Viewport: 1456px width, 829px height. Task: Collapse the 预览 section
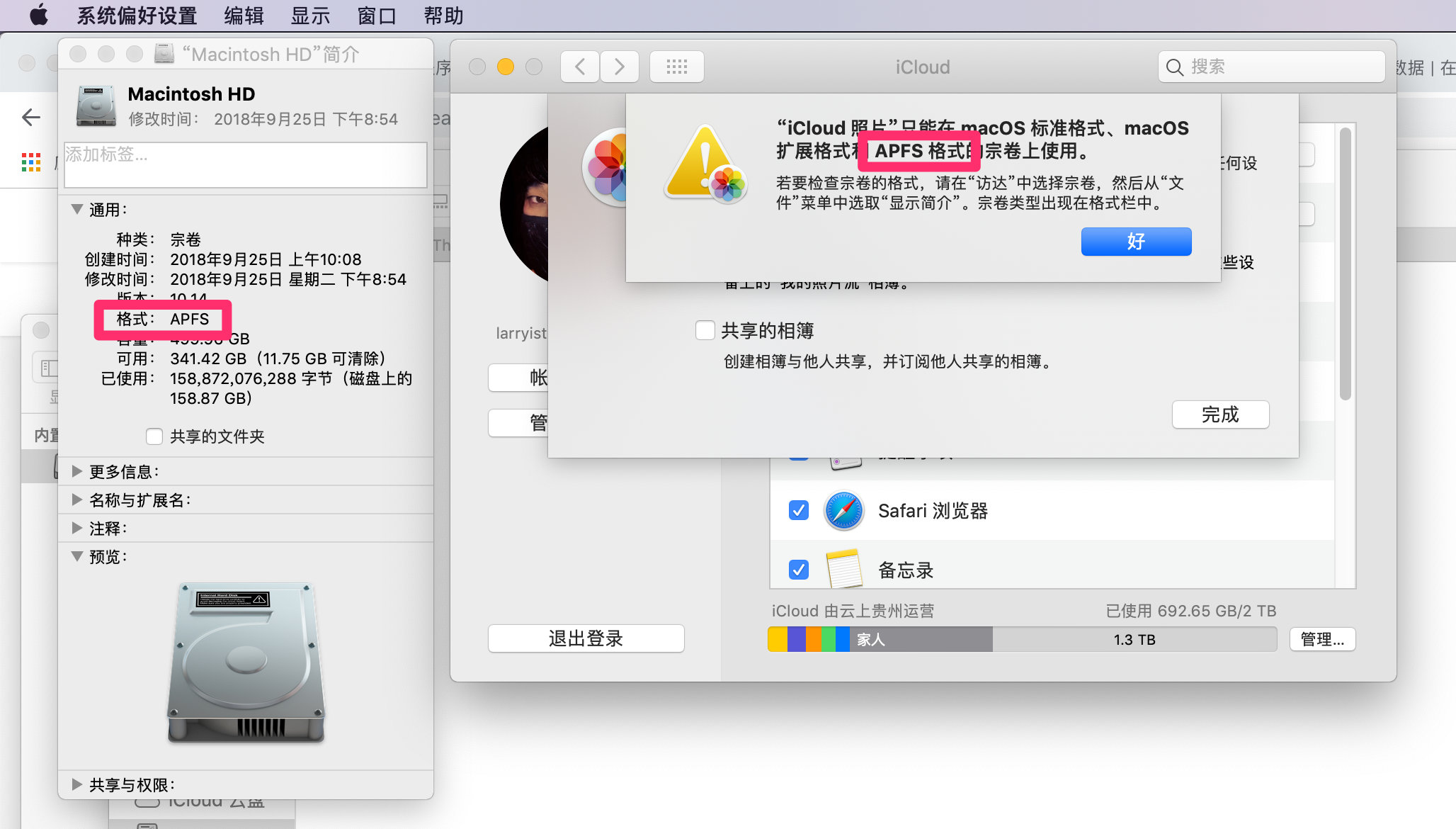[x=77, y=556]
